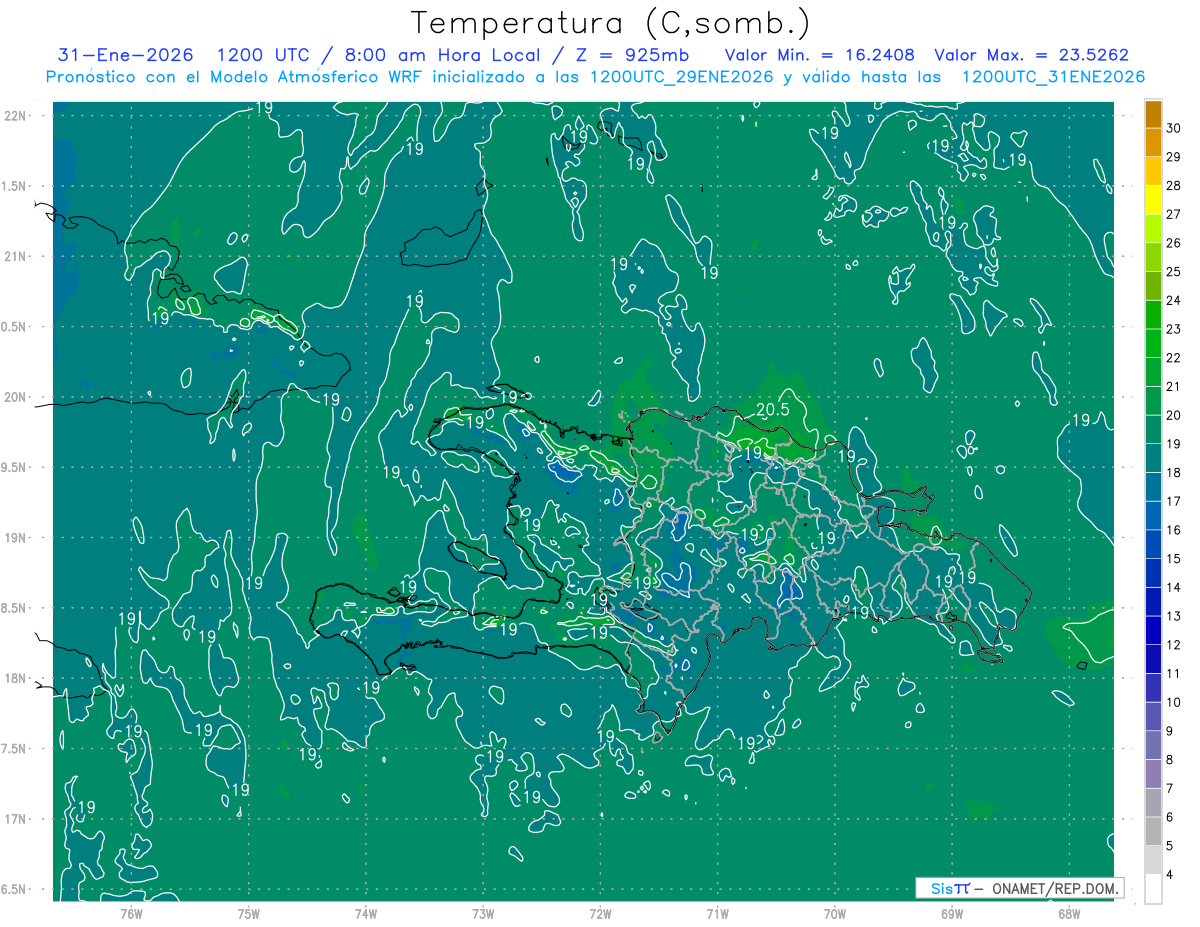Viewport: 1200px width, 927px height.
Task: Click the legend value '9'
Action: click(x=1171, y=731)
